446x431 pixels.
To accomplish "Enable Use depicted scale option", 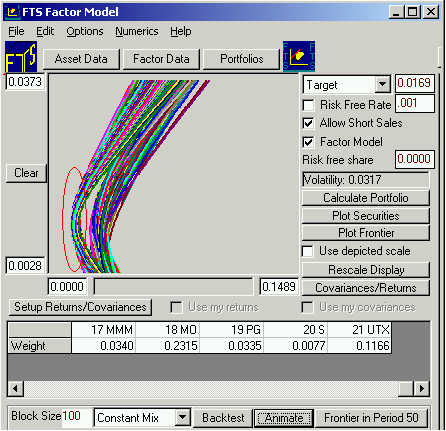I will pyautogui.click(x=308, y=251).
